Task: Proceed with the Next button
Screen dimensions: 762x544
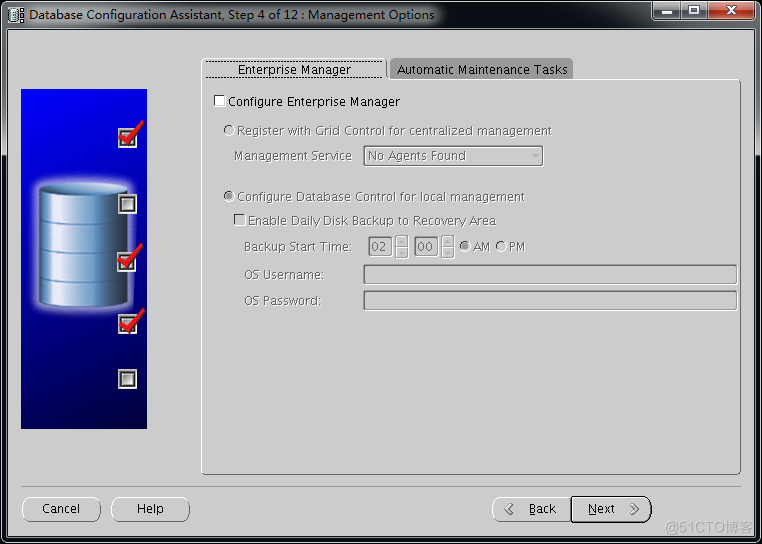Action: 611,509
